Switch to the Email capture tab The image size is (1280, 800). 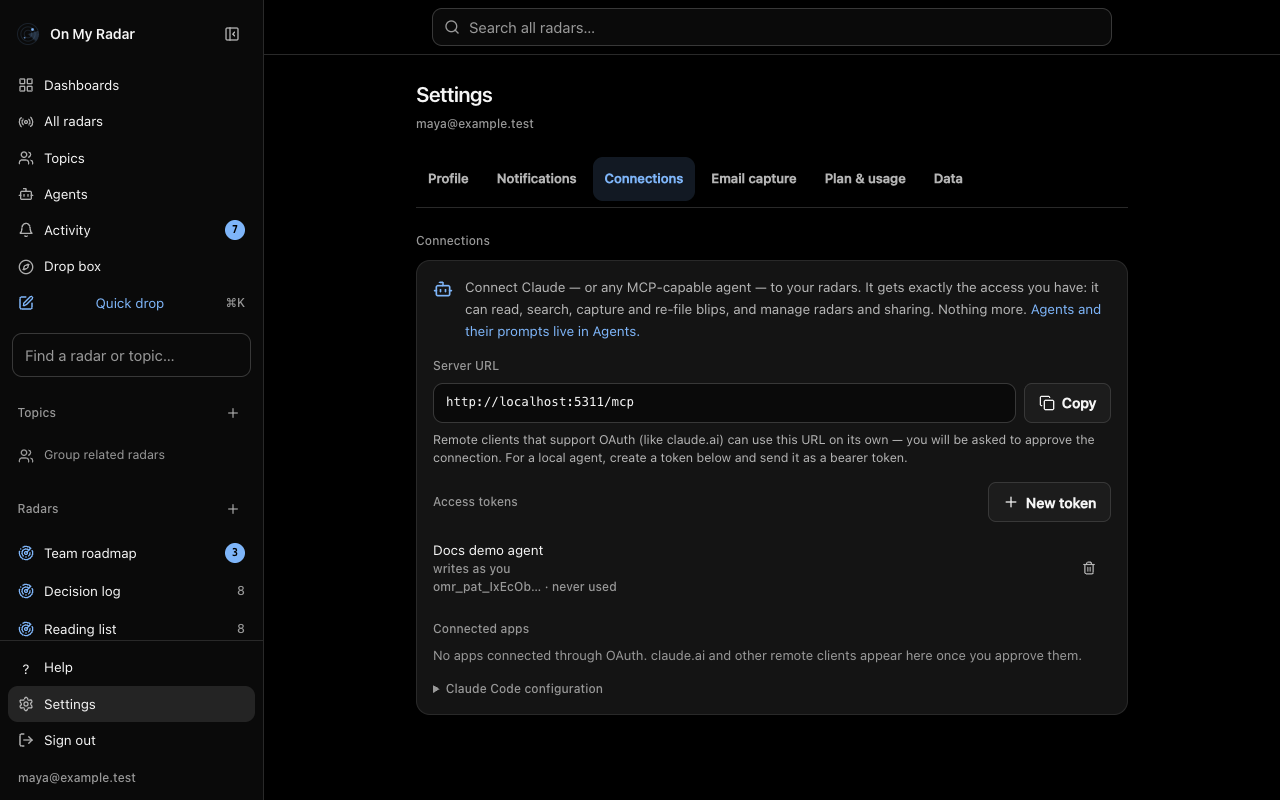[753, 179]
